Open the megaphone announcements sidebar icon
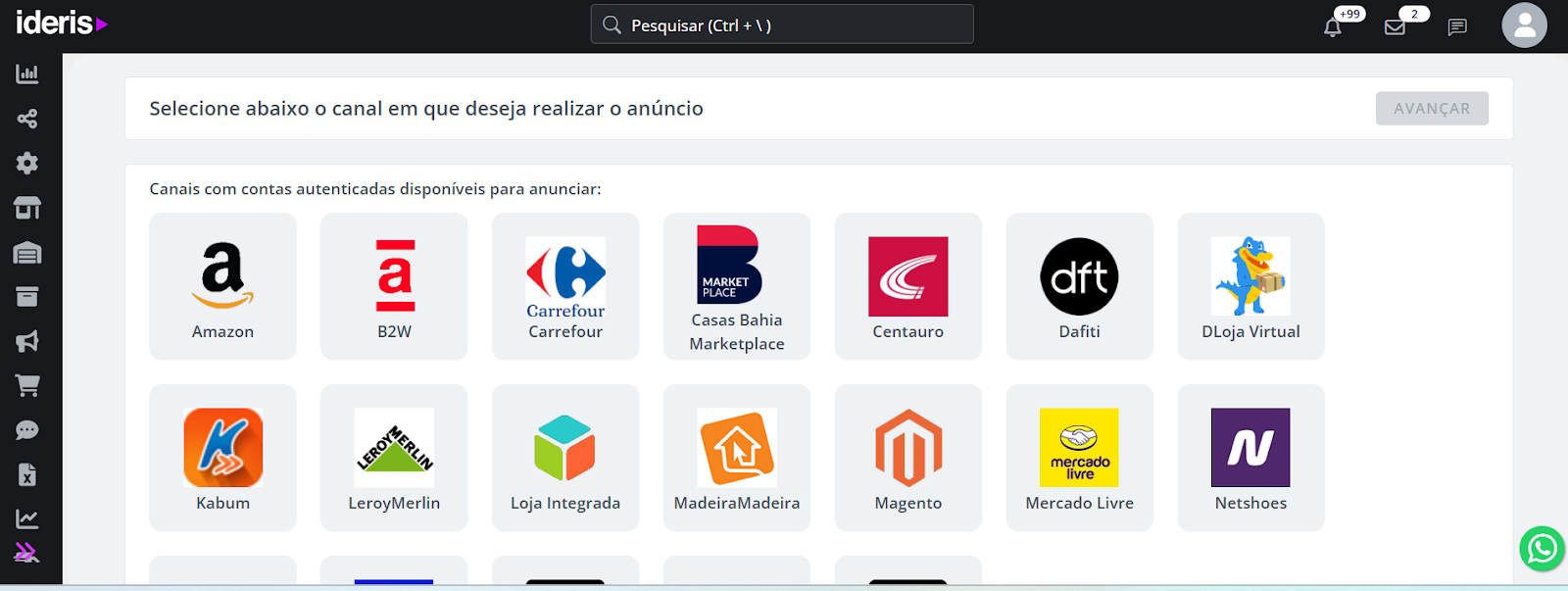1568x591 pixels. point(27,341)
